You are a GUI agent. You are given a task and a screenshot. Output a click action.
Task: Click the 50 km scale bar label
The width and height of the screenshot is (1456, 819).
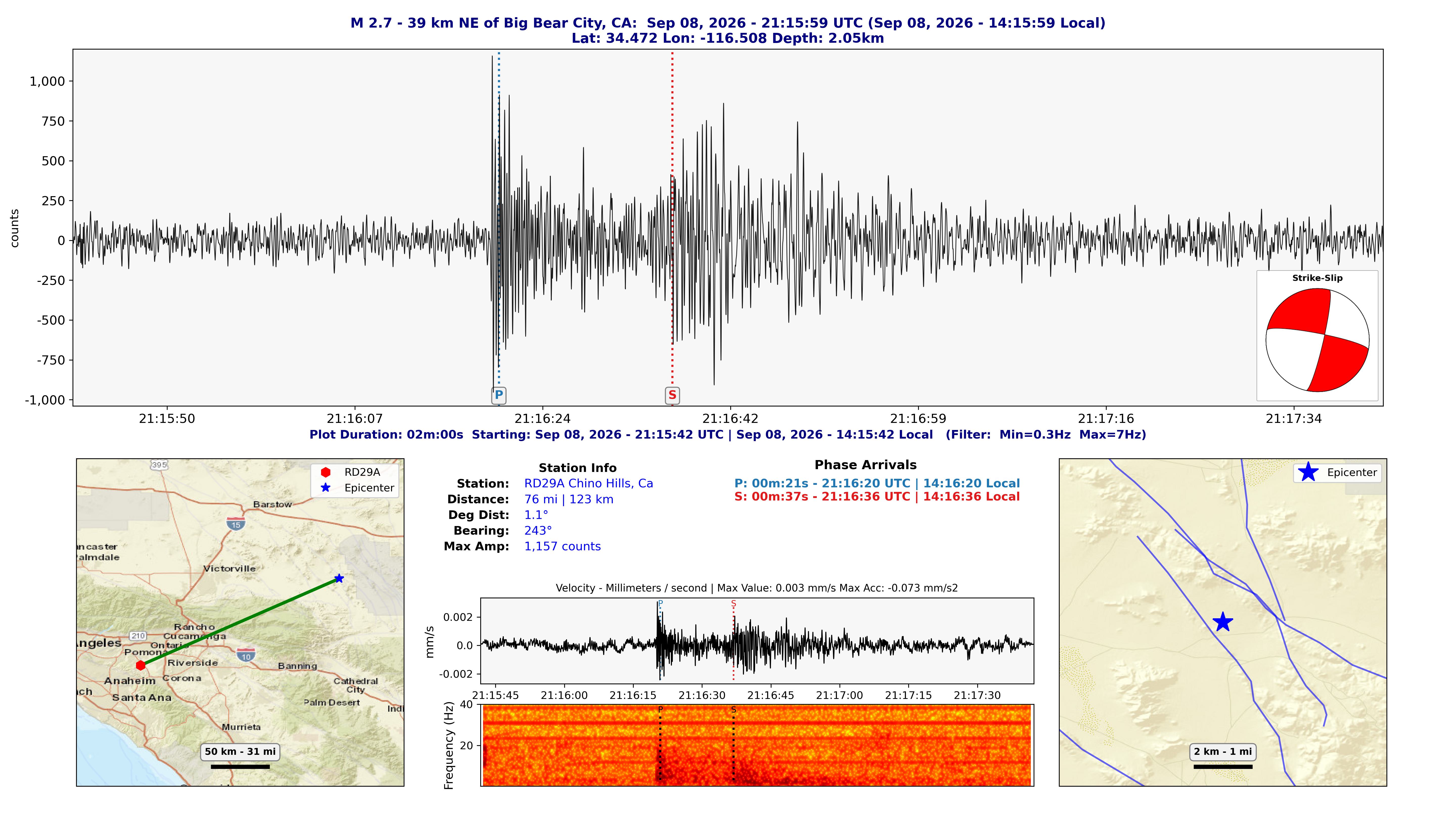(240, 751)
